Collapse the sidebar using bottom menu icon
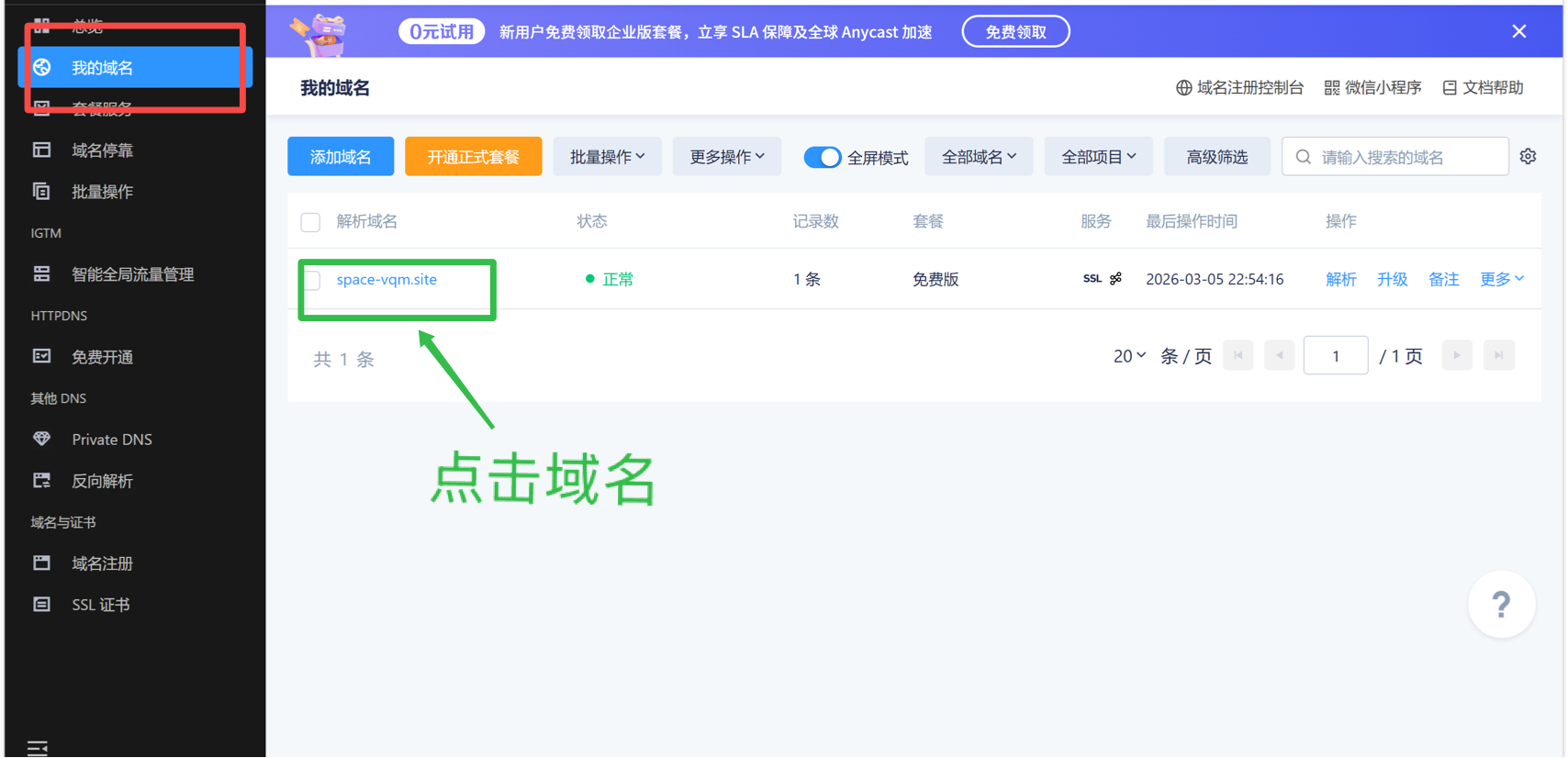 (38, 748)
